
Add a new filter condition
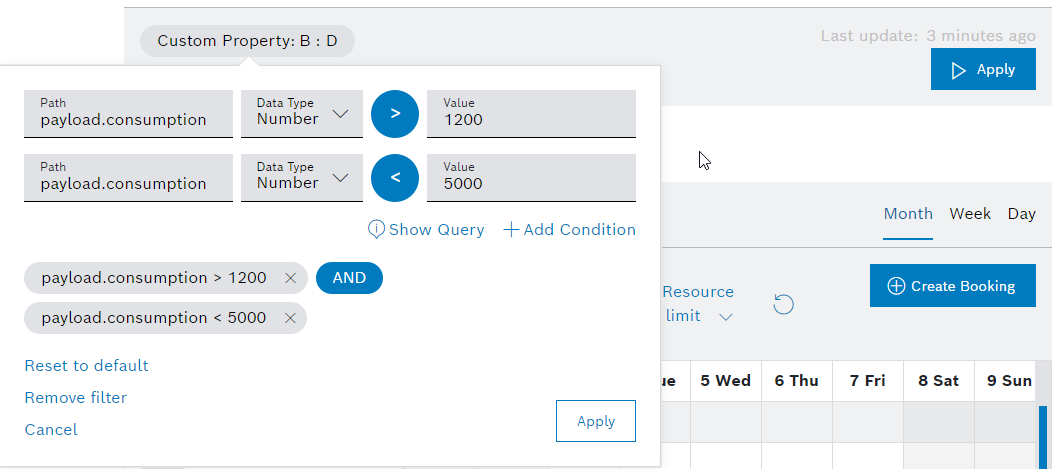[569, 230]
